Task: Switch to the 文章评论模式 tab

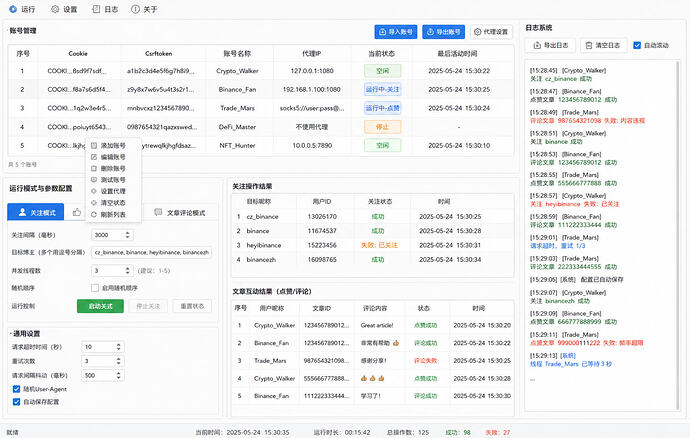Action: click(x=180, y=213)
